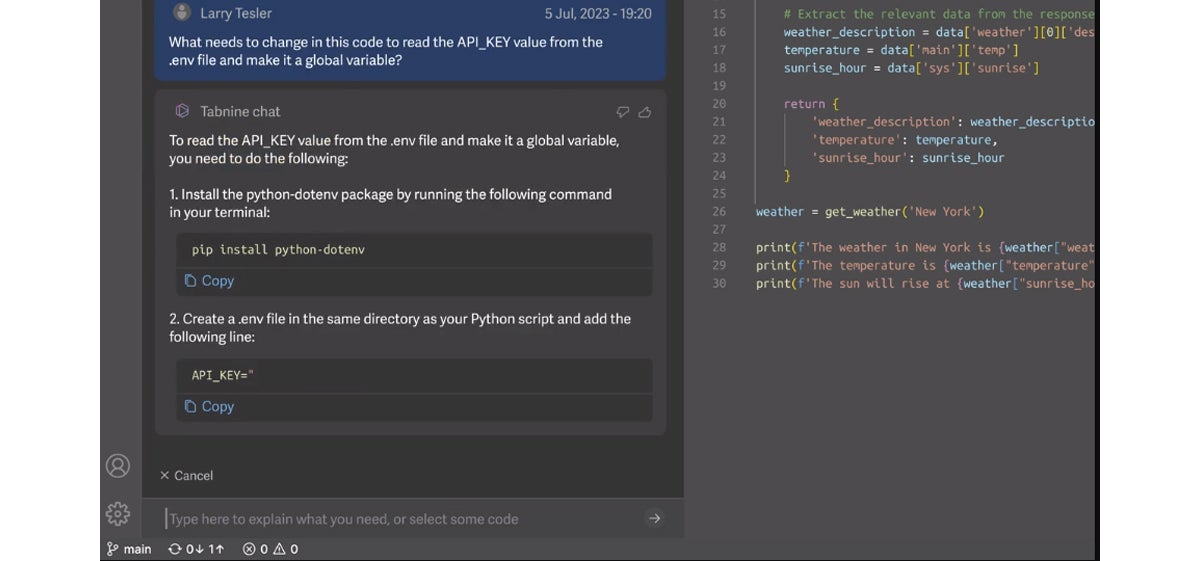Viewport: 1200px width, 561px height.
Task: Click the return { statement on line 20
Action: pos(812,104)
